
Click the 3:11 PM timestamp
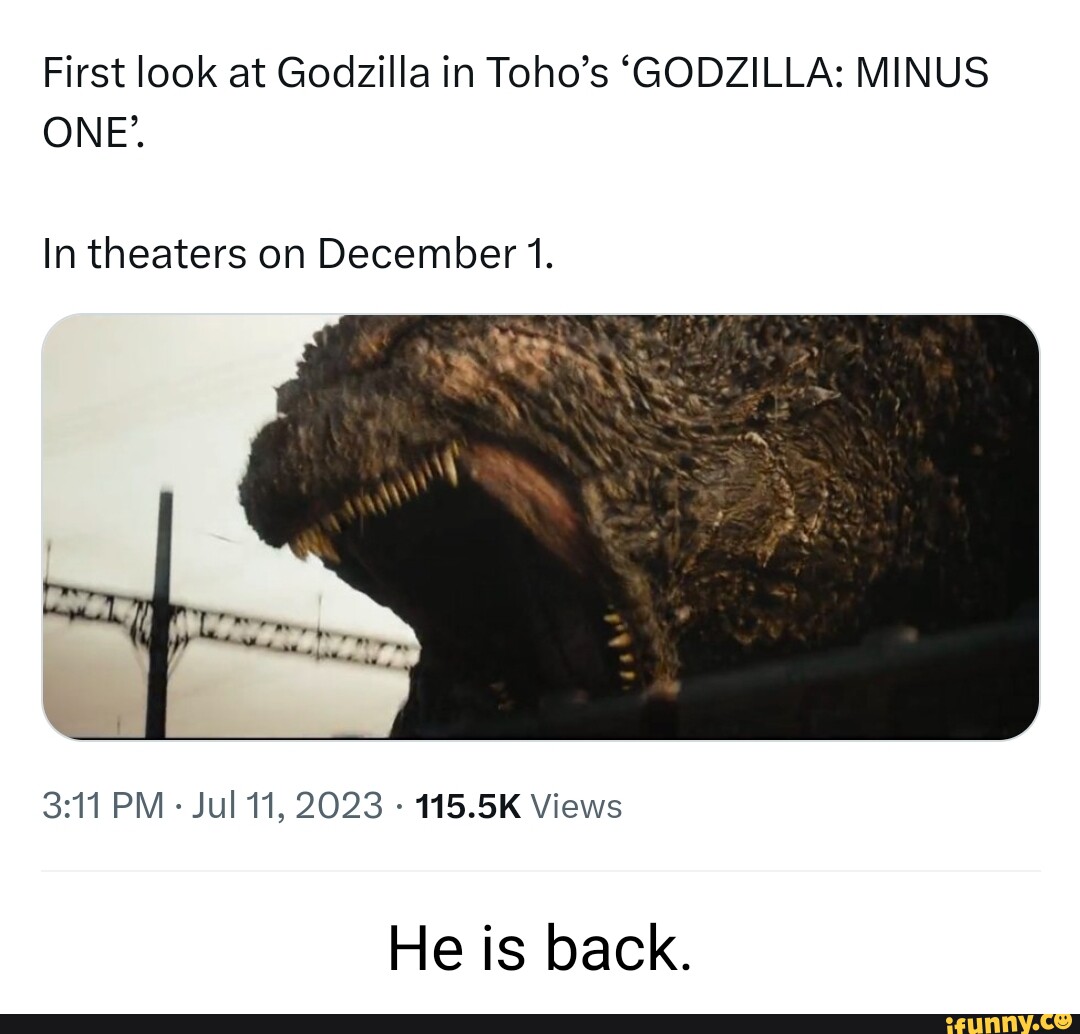[103, 805]
